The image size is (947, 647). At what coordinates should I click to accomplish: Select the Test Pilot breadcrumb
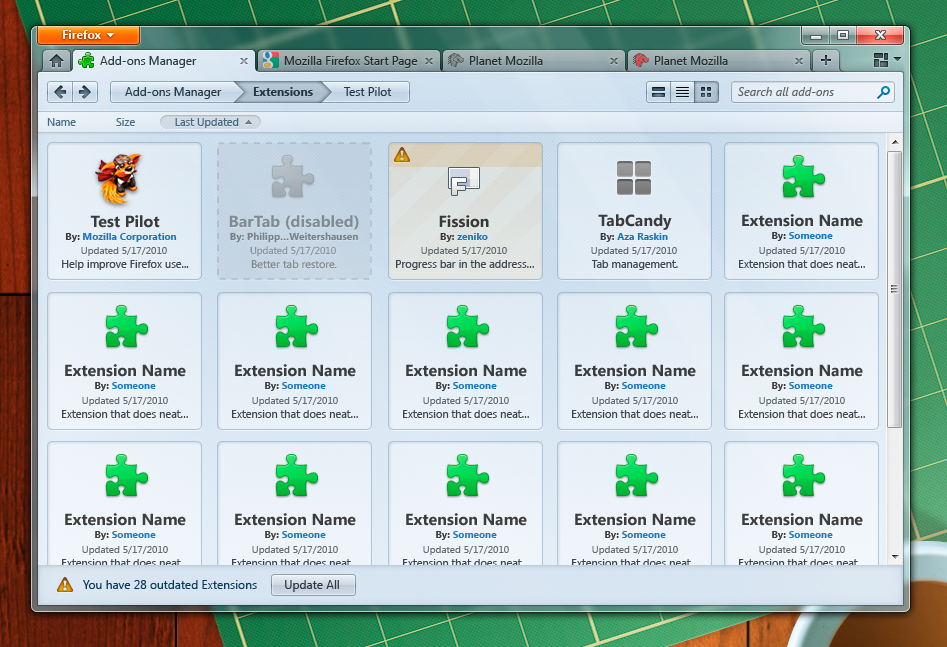pos(367,92)
